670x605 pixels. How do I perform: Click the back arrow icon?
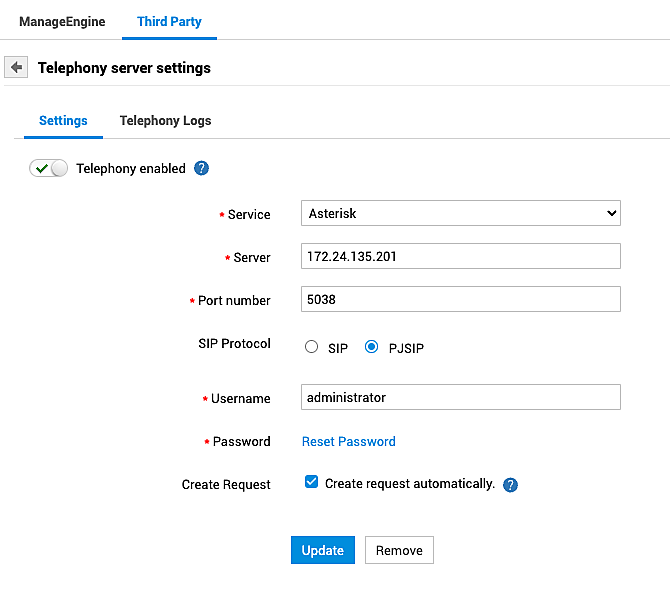[x=16, y=68]
